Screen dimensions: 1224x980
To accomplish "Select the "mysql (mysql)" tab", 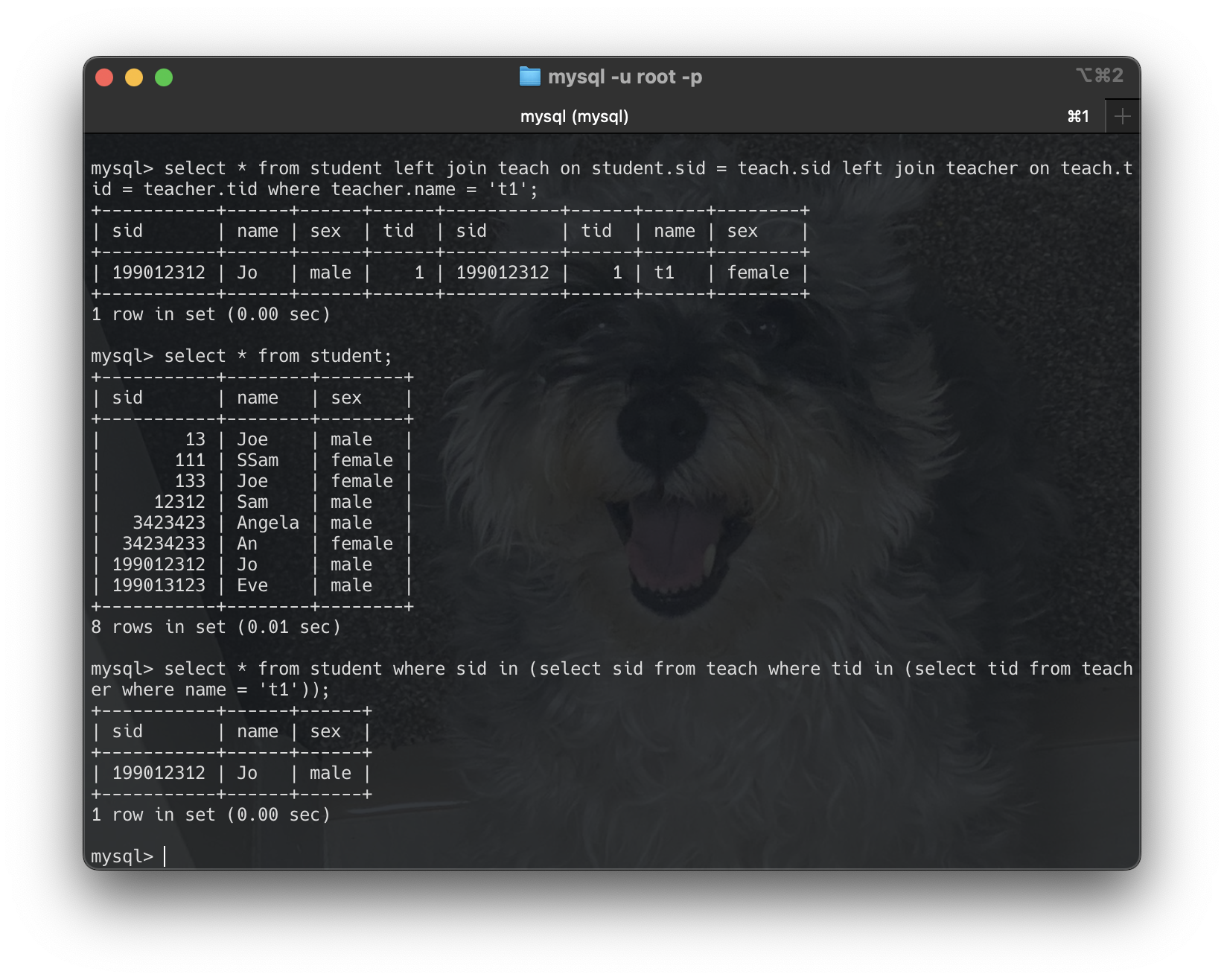I will (574, 115).
